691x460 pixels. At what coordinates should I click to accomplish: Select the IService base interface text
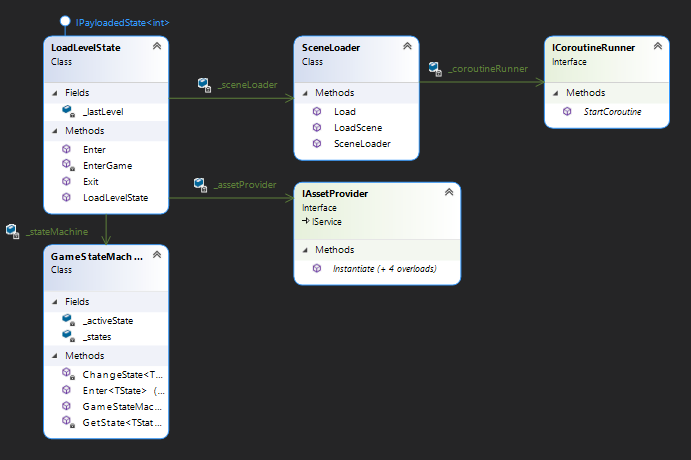click(x=327, y=222)
